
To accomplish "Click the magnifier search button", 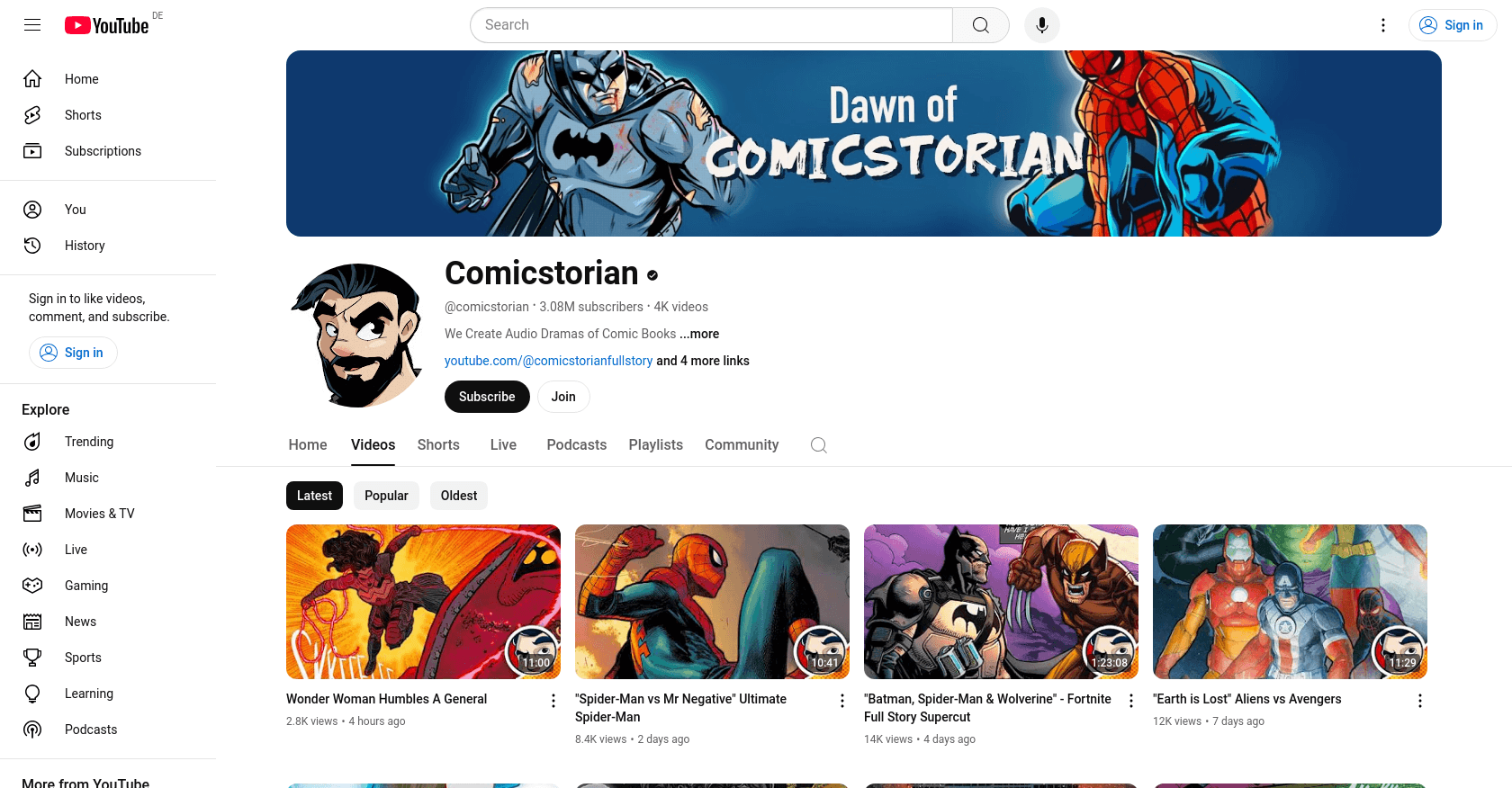I will tap(981, 25).
